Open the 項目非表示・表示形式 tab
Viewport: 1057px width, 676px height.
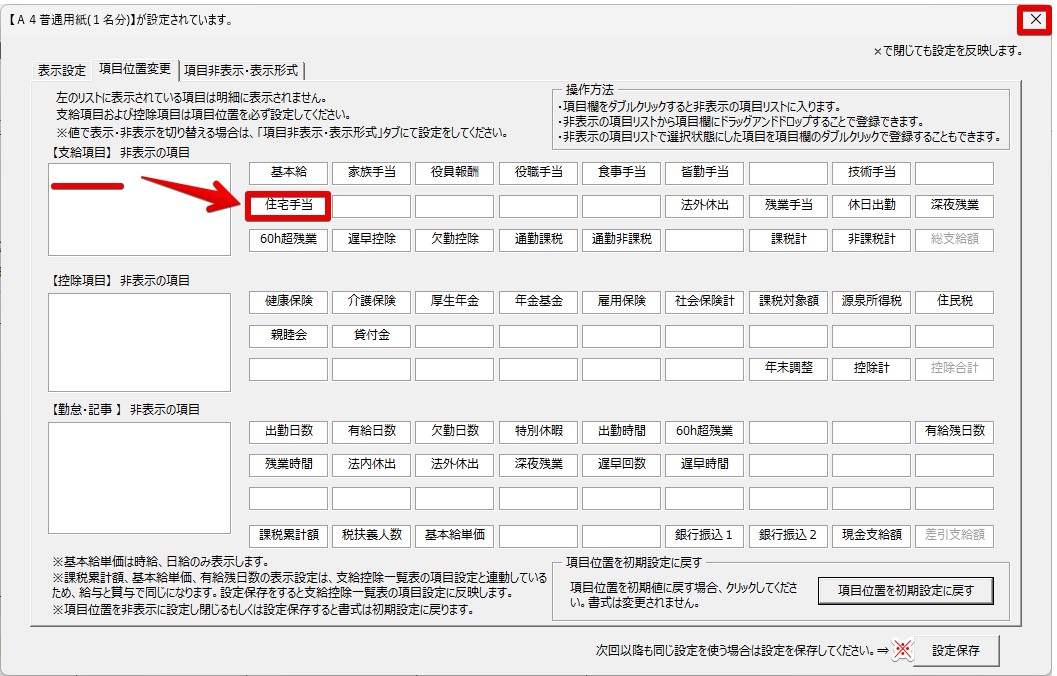click(241, 70)
